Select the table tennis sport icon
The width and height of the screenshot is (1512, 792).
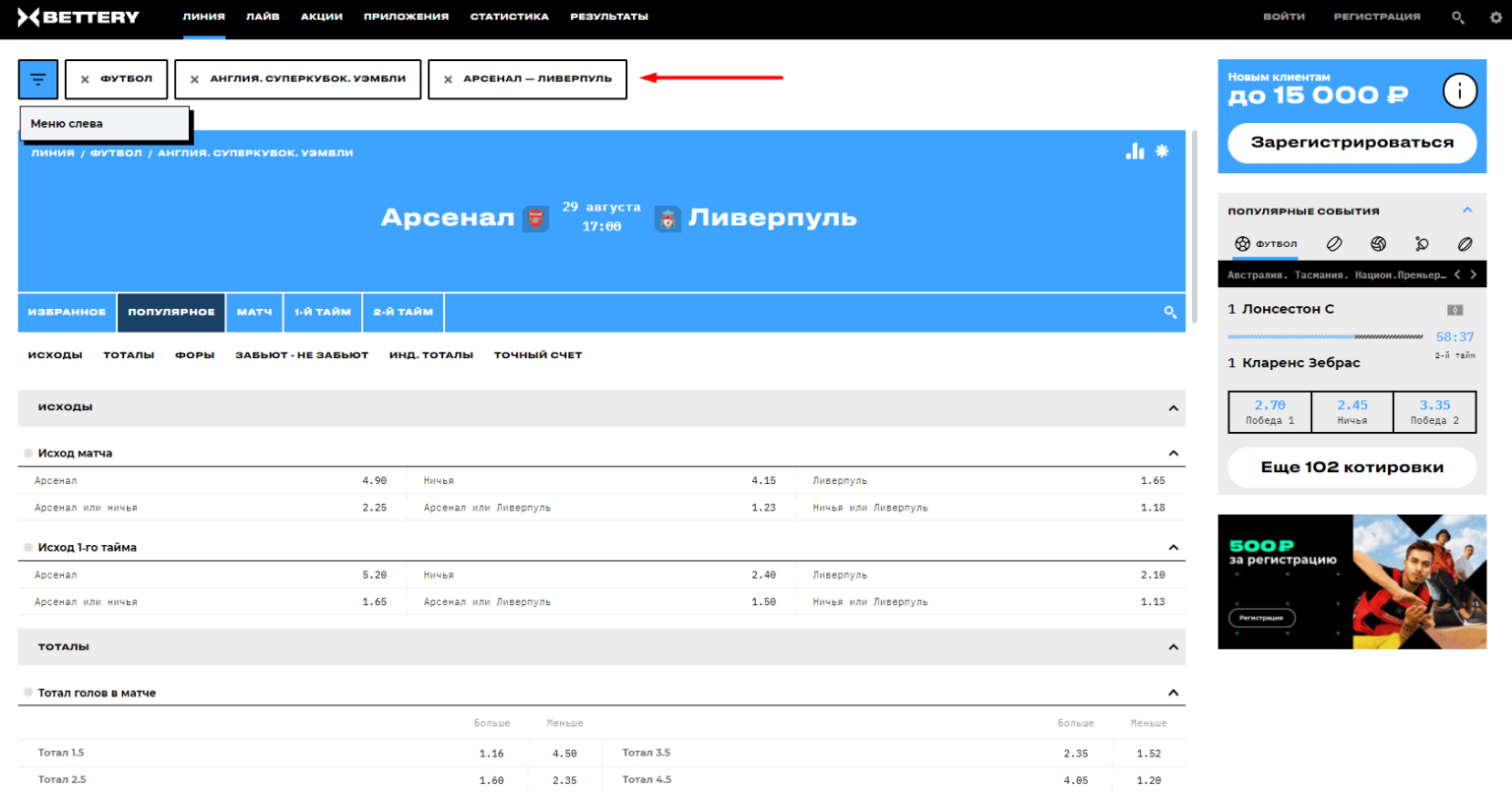(1421, 244)
